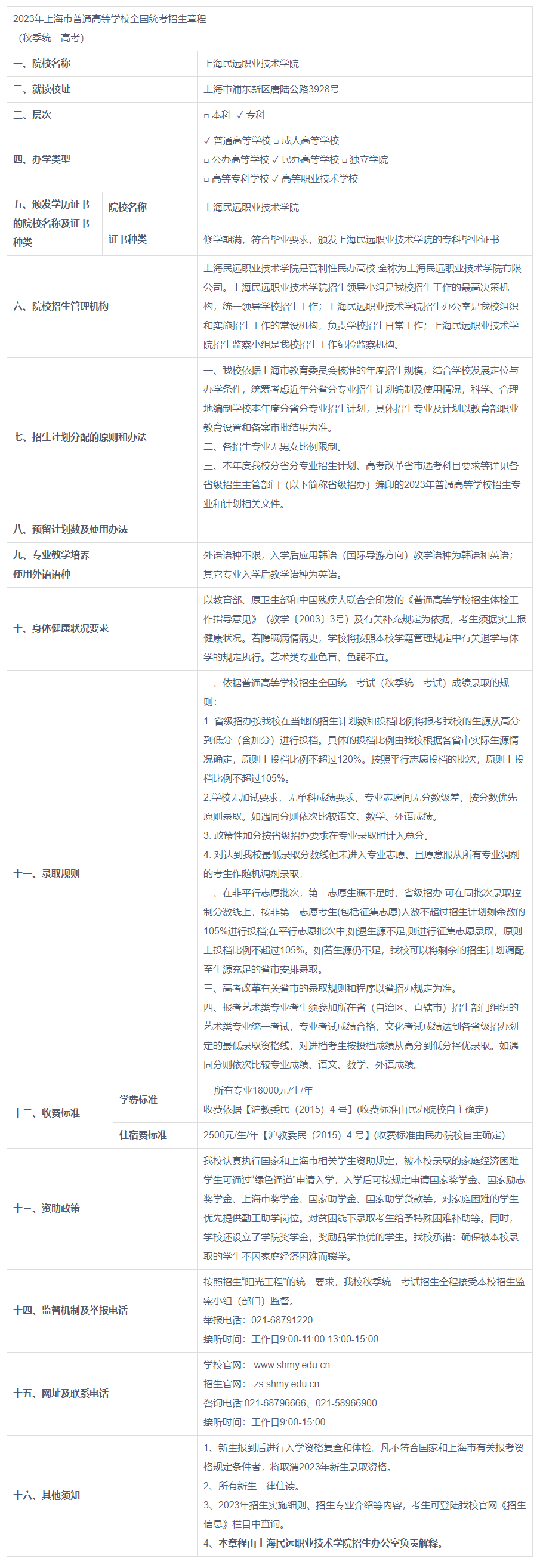Click the row label 七、招生计划分配的原则和办法
Screen dimensions: 543x1568
pos(80,436)
